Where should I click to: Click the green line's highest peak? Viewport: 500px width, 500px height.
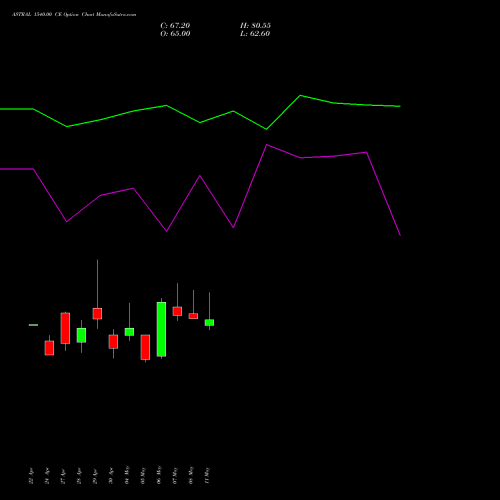tap(300, 95)
